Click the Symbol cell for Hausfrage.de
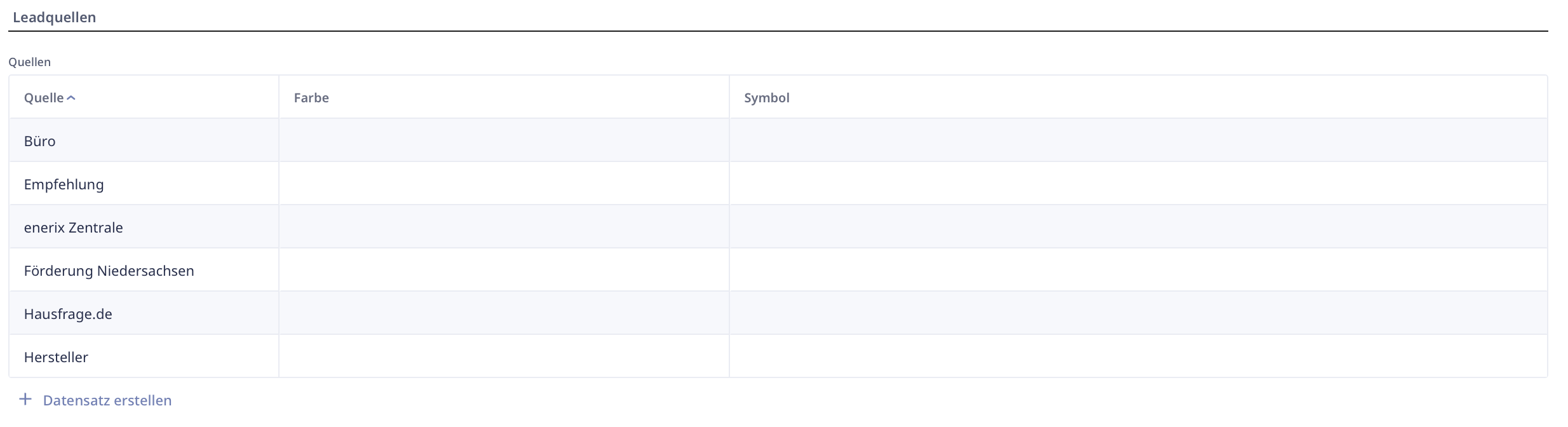The image size is (1568, 427). coord(1137,314)
